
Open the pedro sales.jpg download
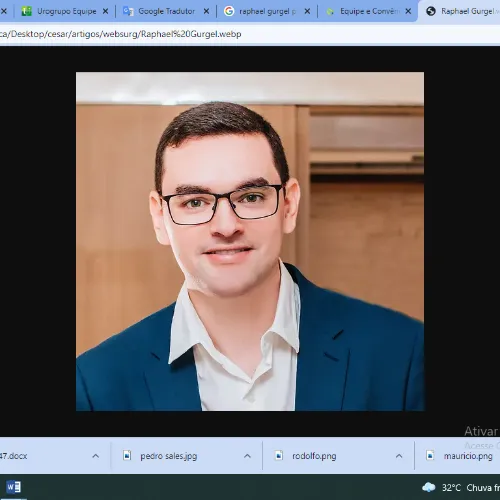pyautogui.click(x=168, y=456)
